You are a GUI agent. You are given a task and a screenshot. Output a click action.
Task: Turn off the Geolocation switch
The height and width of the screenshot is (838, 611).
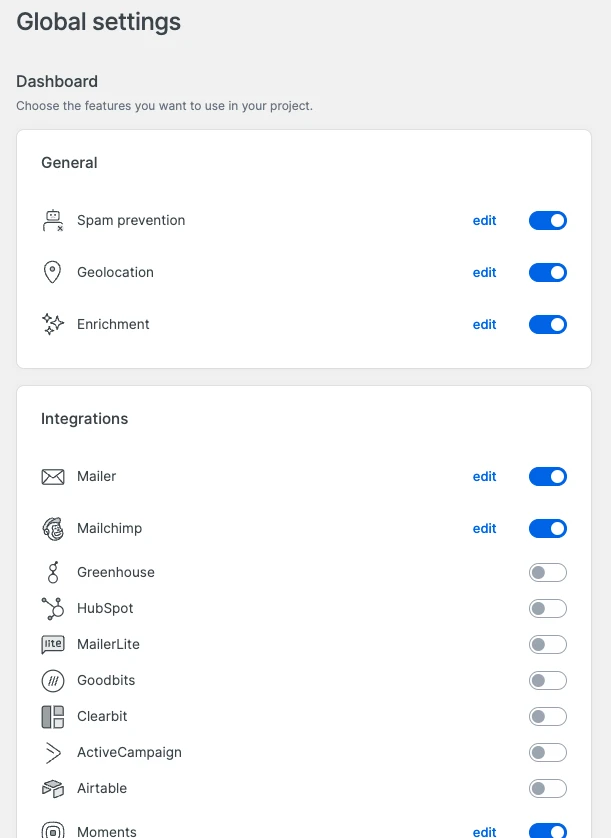[x=547, y=272]
